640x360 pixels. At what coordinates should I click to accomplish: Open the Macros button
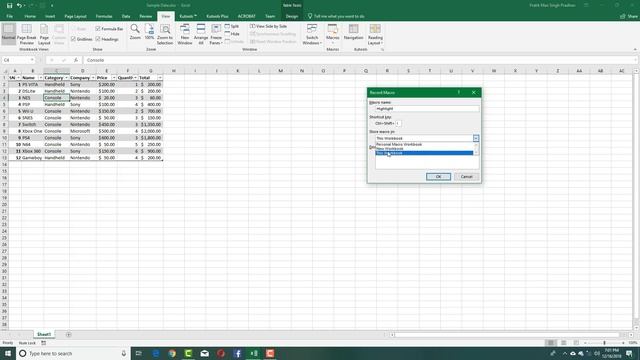coord(333,33)
